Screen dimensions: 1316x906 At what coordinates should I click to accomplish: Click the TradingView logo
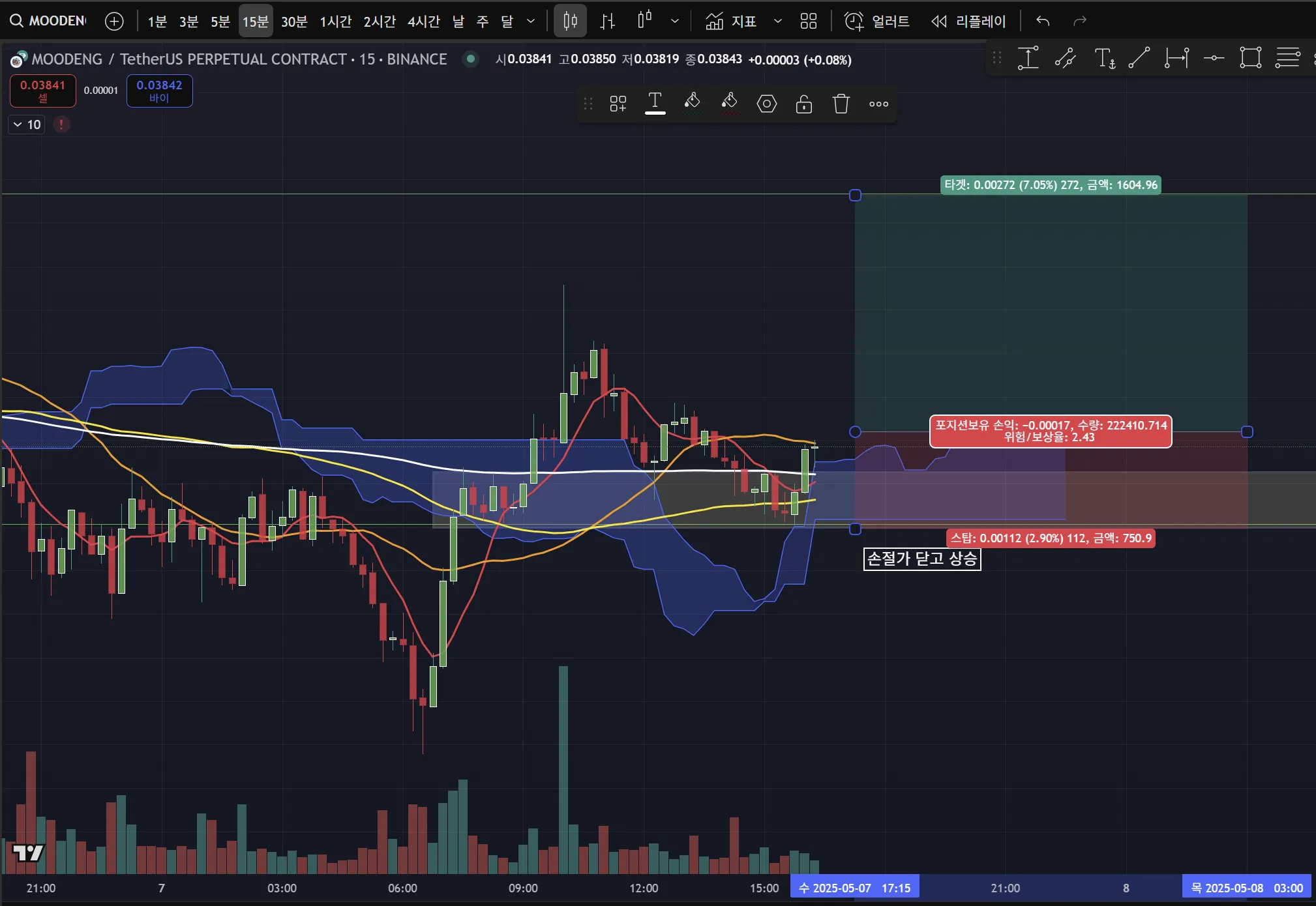click(x=27, y=853)
